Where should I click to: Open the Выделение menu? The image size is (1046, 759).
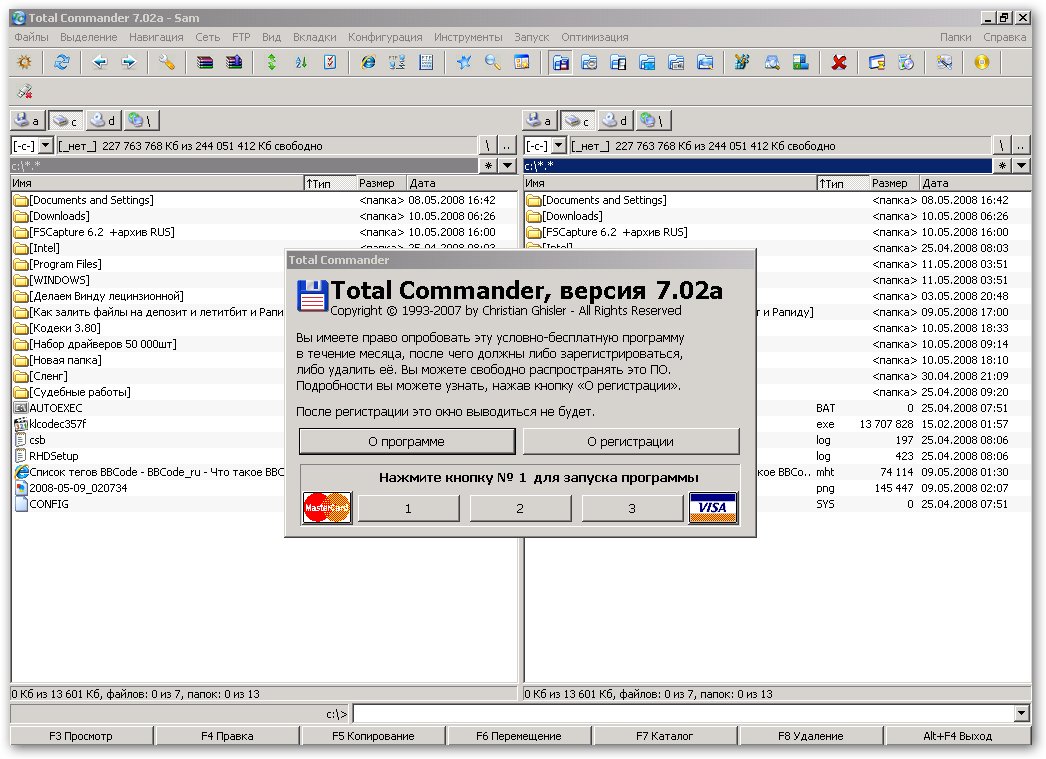88,37
